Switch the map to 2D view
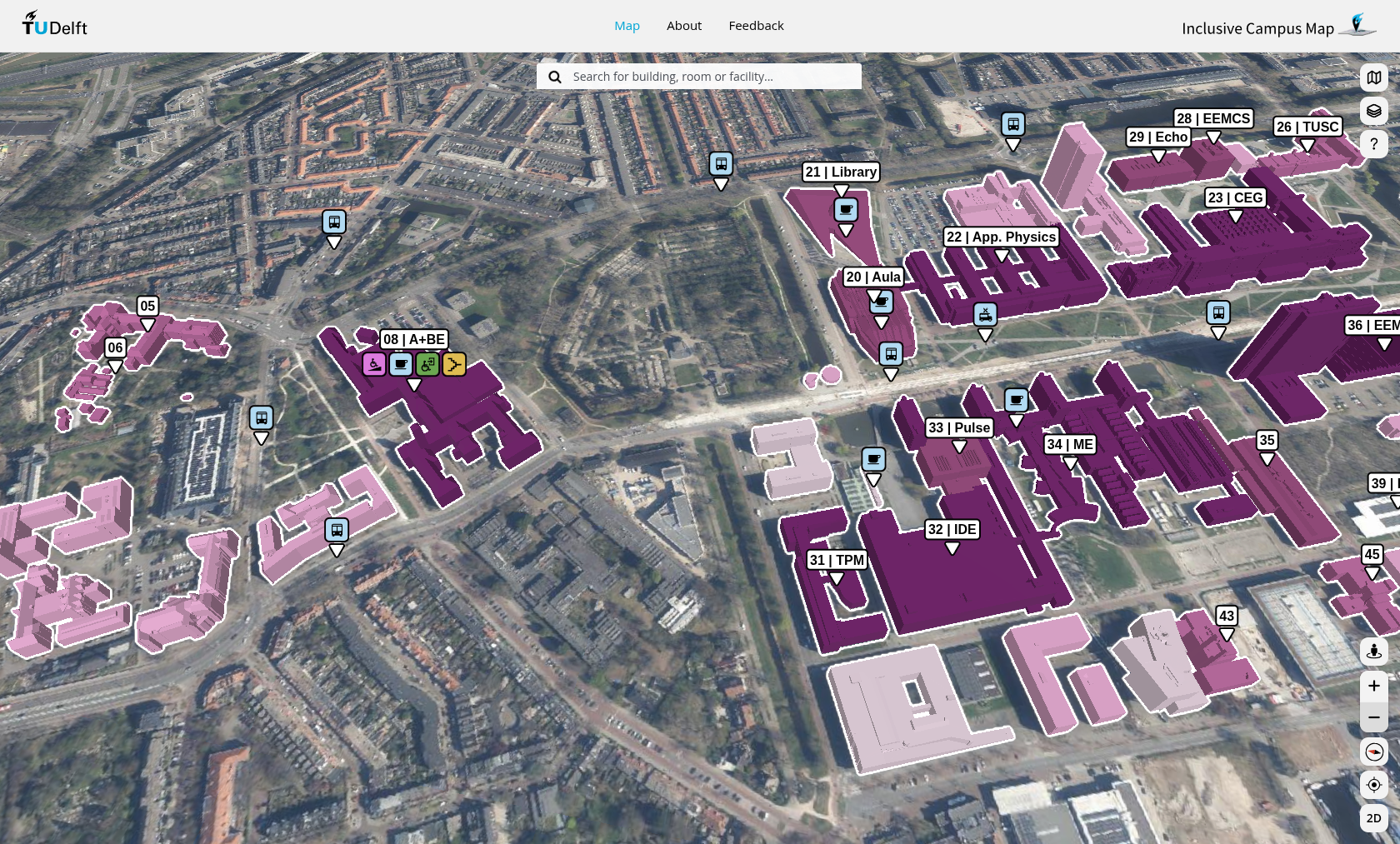The image size is (1400, 844). [x=1373, y=818]
